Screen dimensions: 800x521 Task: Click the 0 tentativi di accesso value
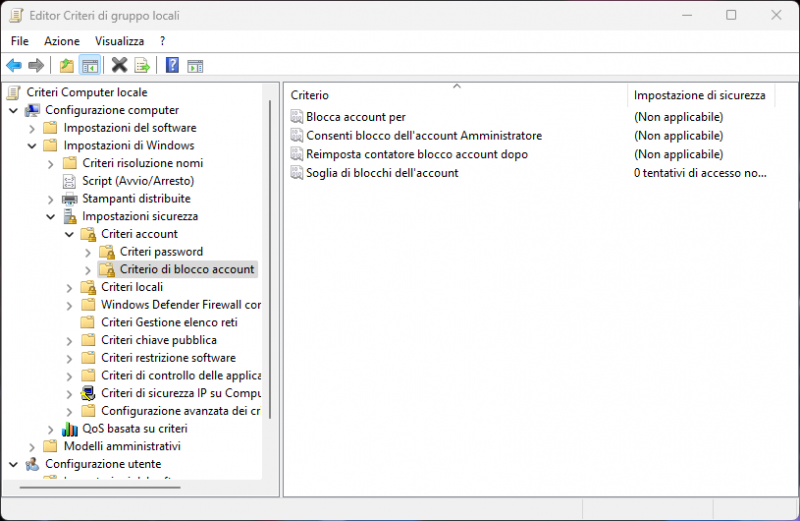700,172
